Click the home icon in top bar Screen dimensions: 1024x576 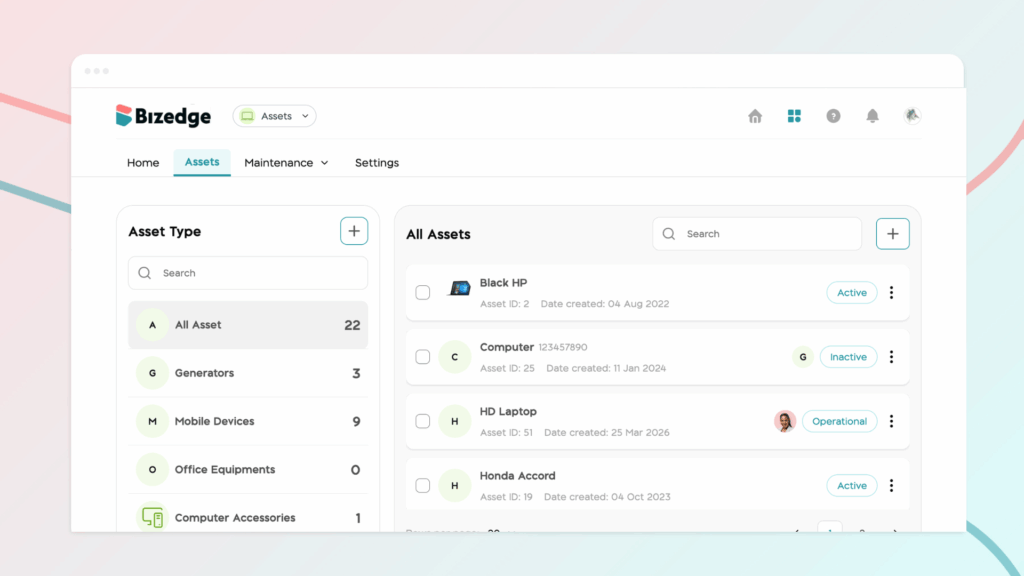tap(755, 116)
